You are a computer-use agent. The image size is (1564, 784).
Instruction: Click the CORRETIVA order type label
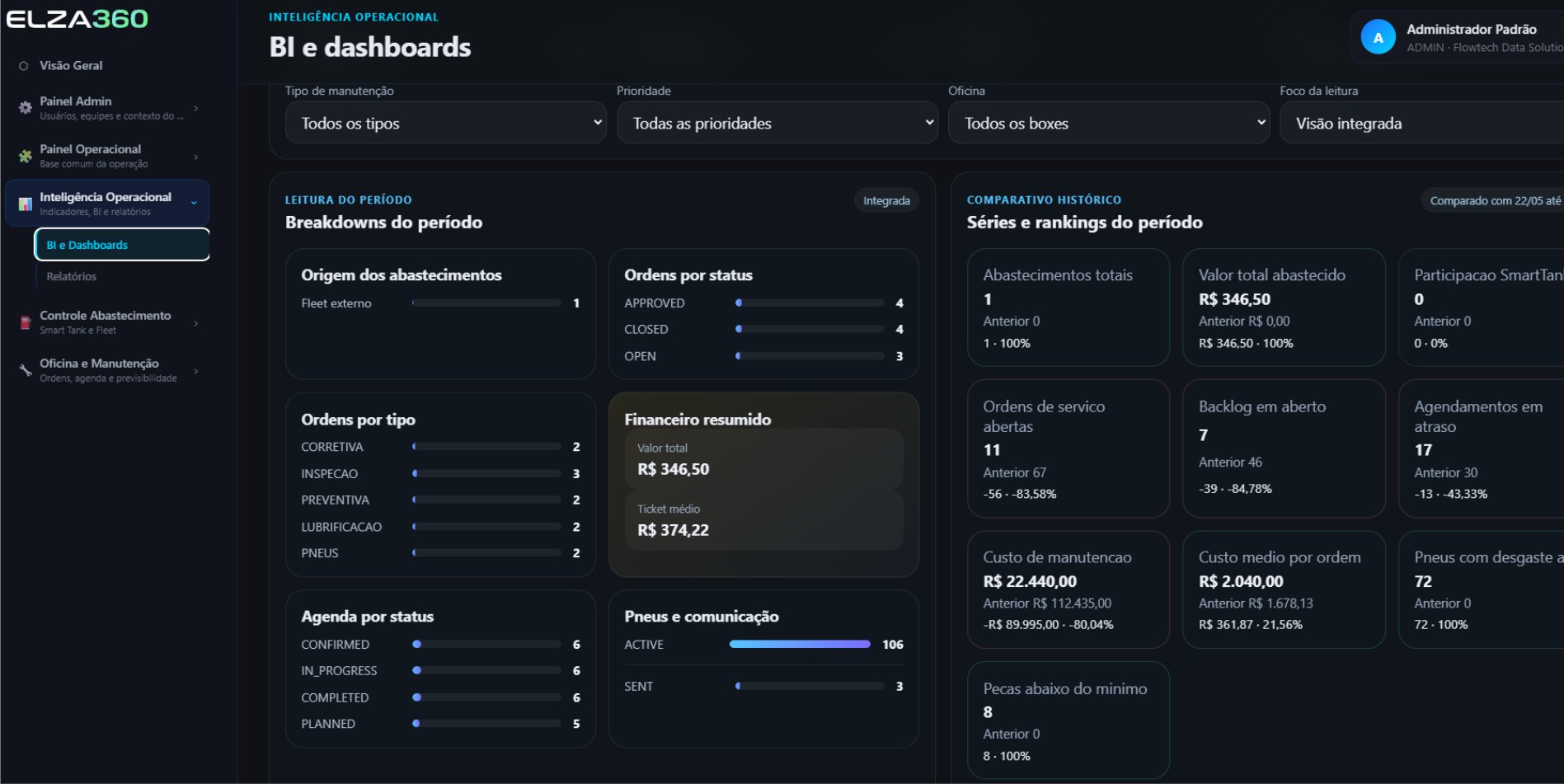tap(331, 447)
